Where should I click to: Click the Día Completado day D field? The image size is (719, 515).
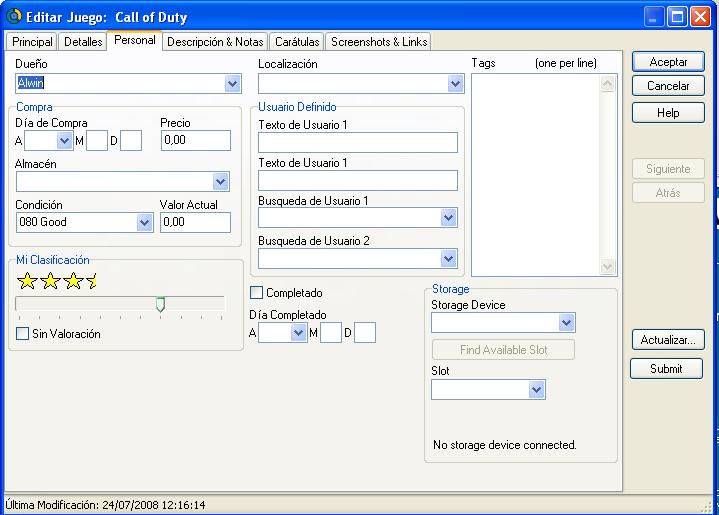coord(365,332)
